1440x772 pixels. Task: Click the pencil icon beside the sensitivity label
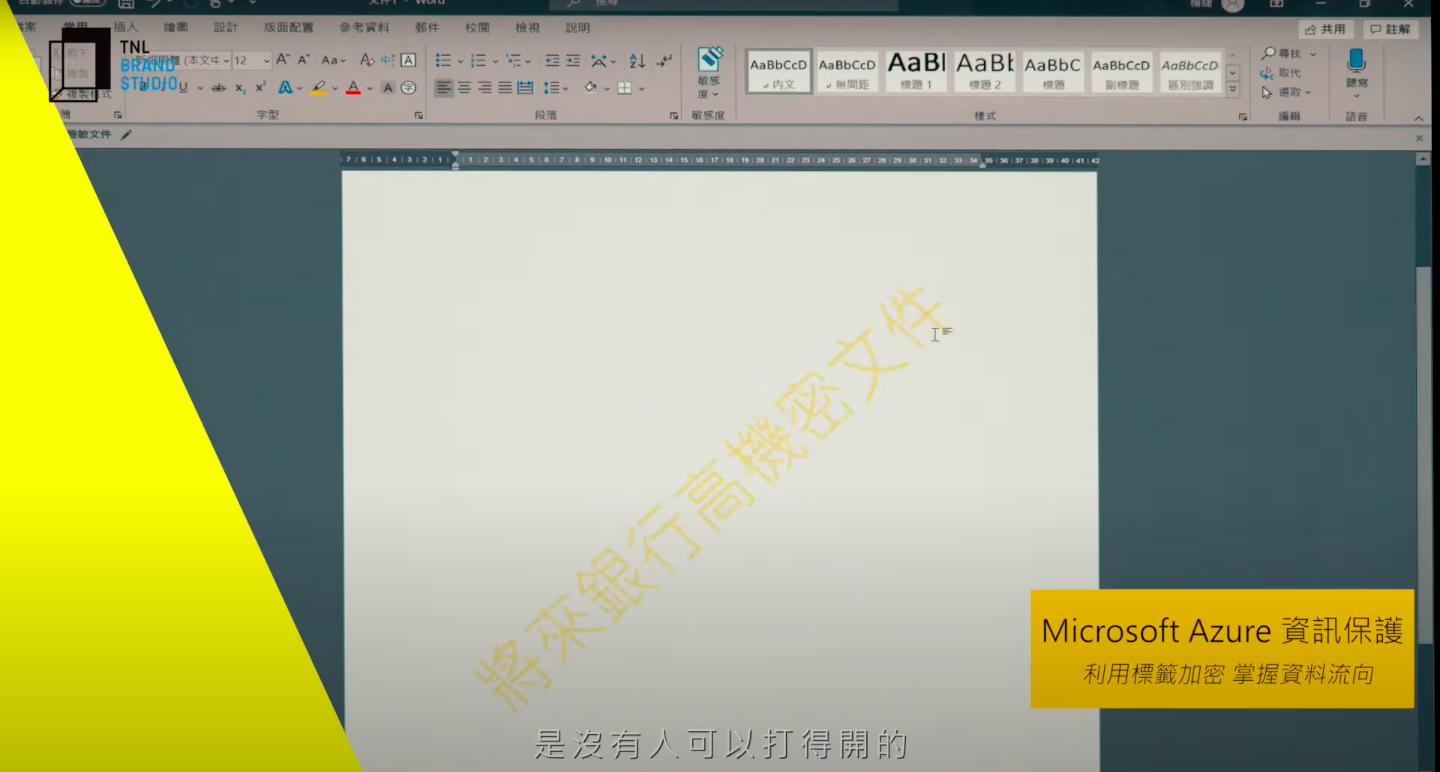tap(126, 134)
